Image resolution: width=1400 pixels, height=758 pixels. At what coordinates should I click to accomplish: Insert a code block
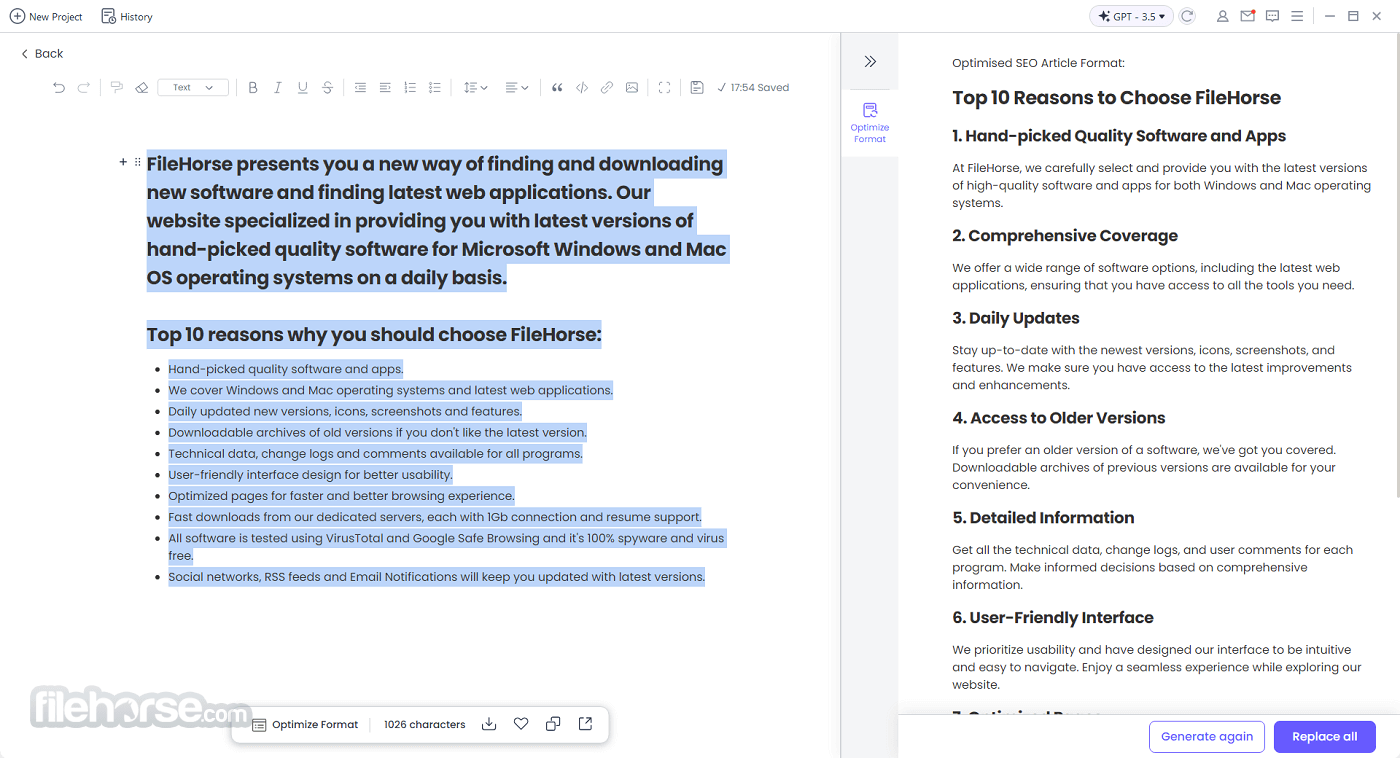coord(582,88)
